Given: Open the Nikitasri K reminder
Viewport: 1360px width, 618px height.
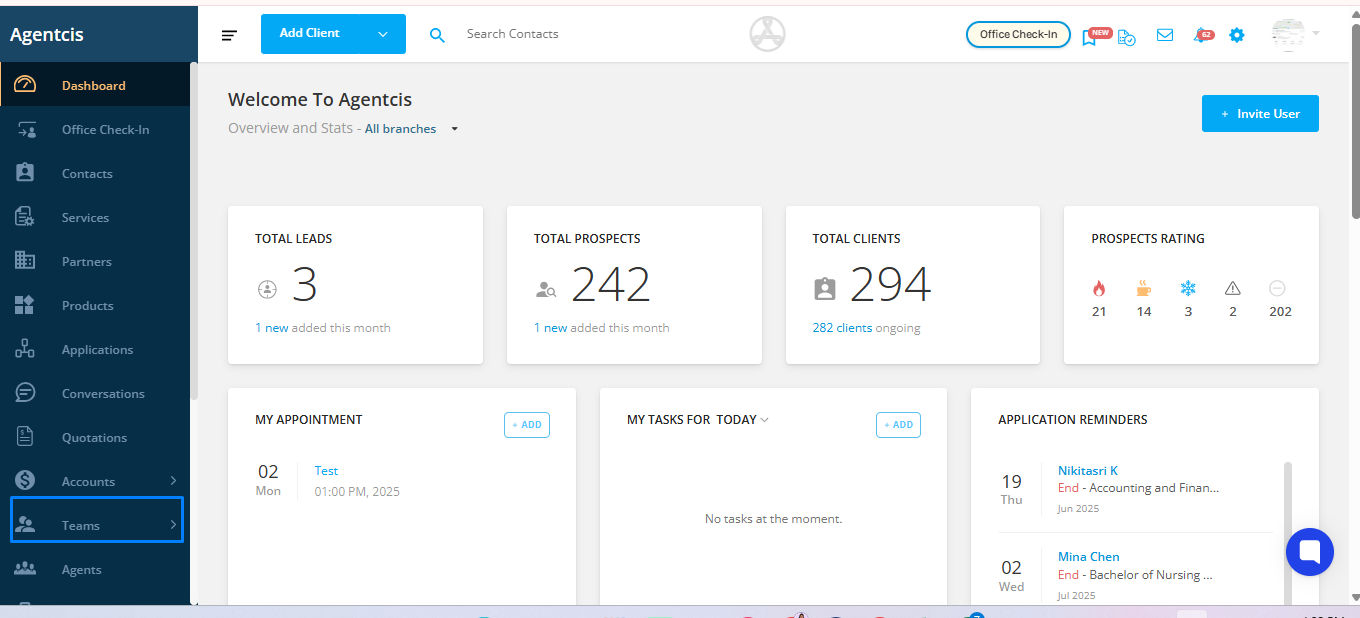Looking at the screenshot, I should click(x=1088, y=471).
